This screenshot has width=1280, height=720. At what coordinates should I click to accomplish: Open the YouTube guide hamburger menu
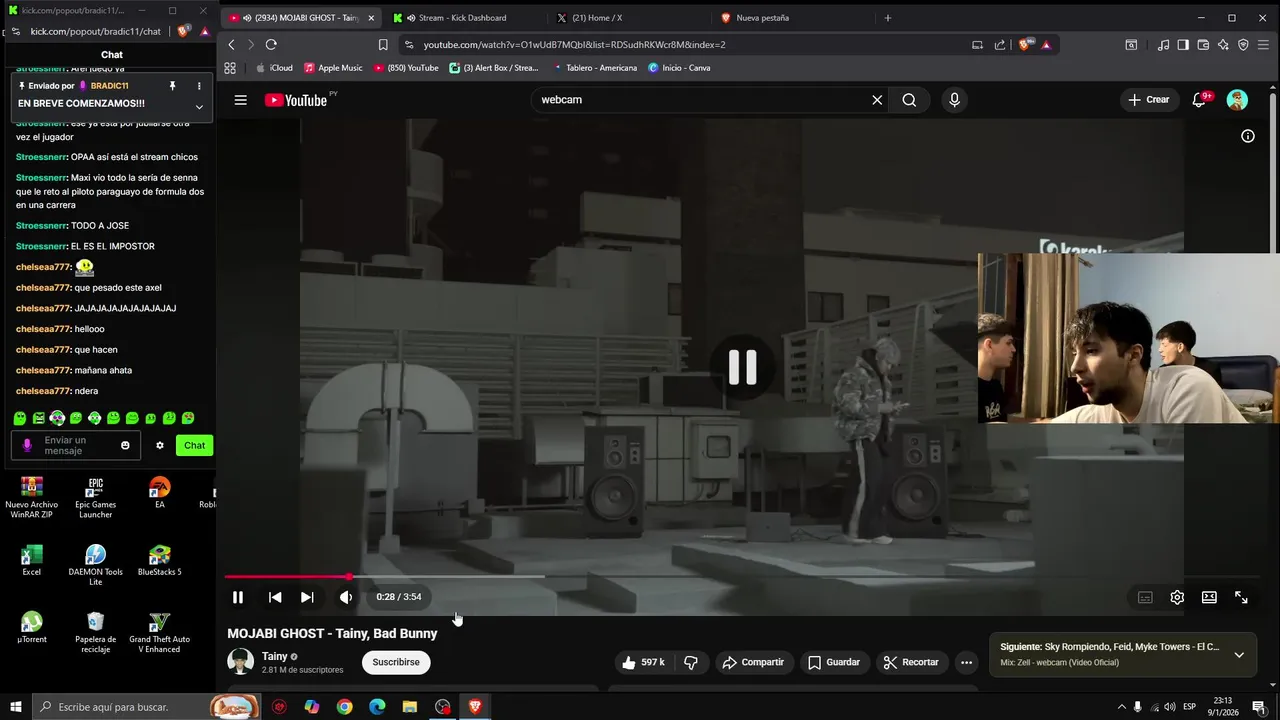[240, 100]
